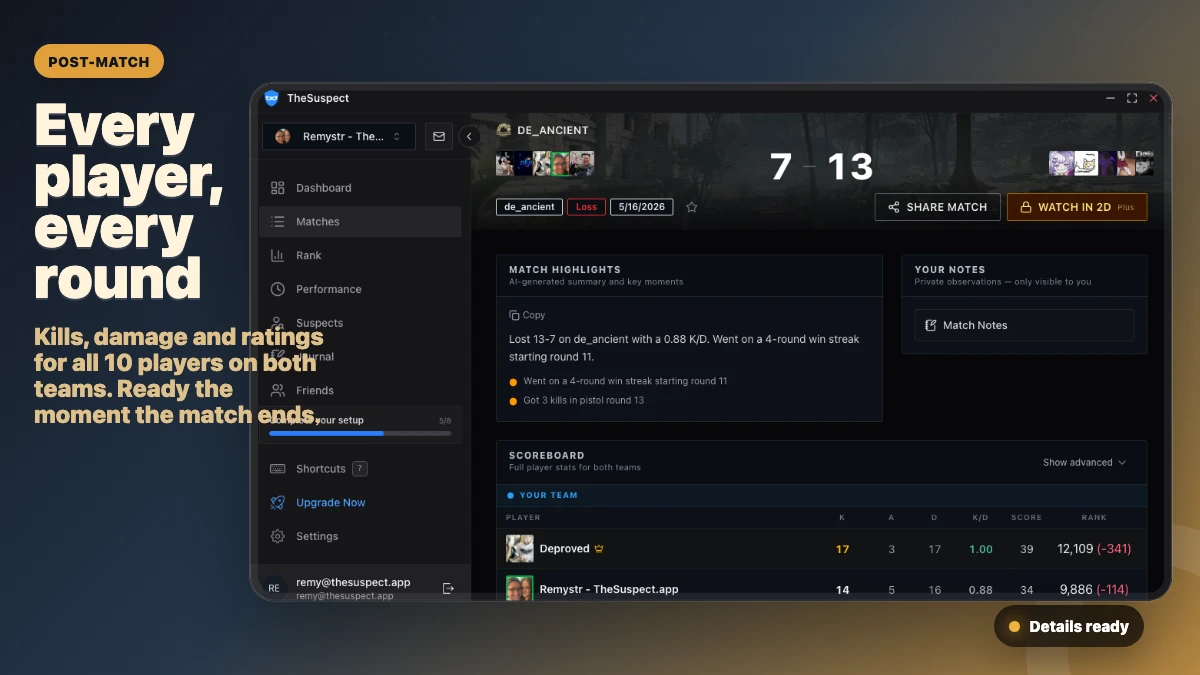Click the Settings gear icon
This screenshot has height=675, width=1200.
pos(278,537)
